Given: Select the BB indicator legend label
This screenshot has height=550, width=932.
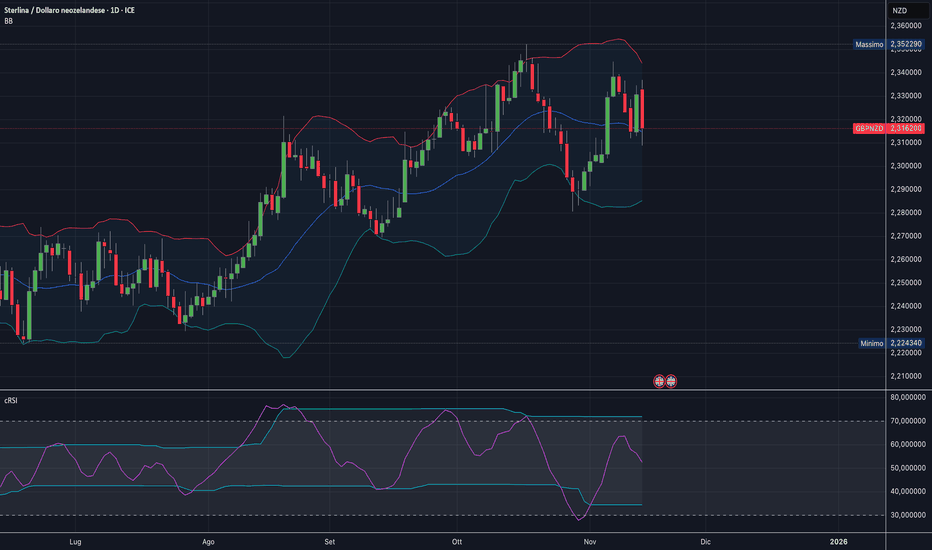Looking at the screenshot, I should 8,21.
